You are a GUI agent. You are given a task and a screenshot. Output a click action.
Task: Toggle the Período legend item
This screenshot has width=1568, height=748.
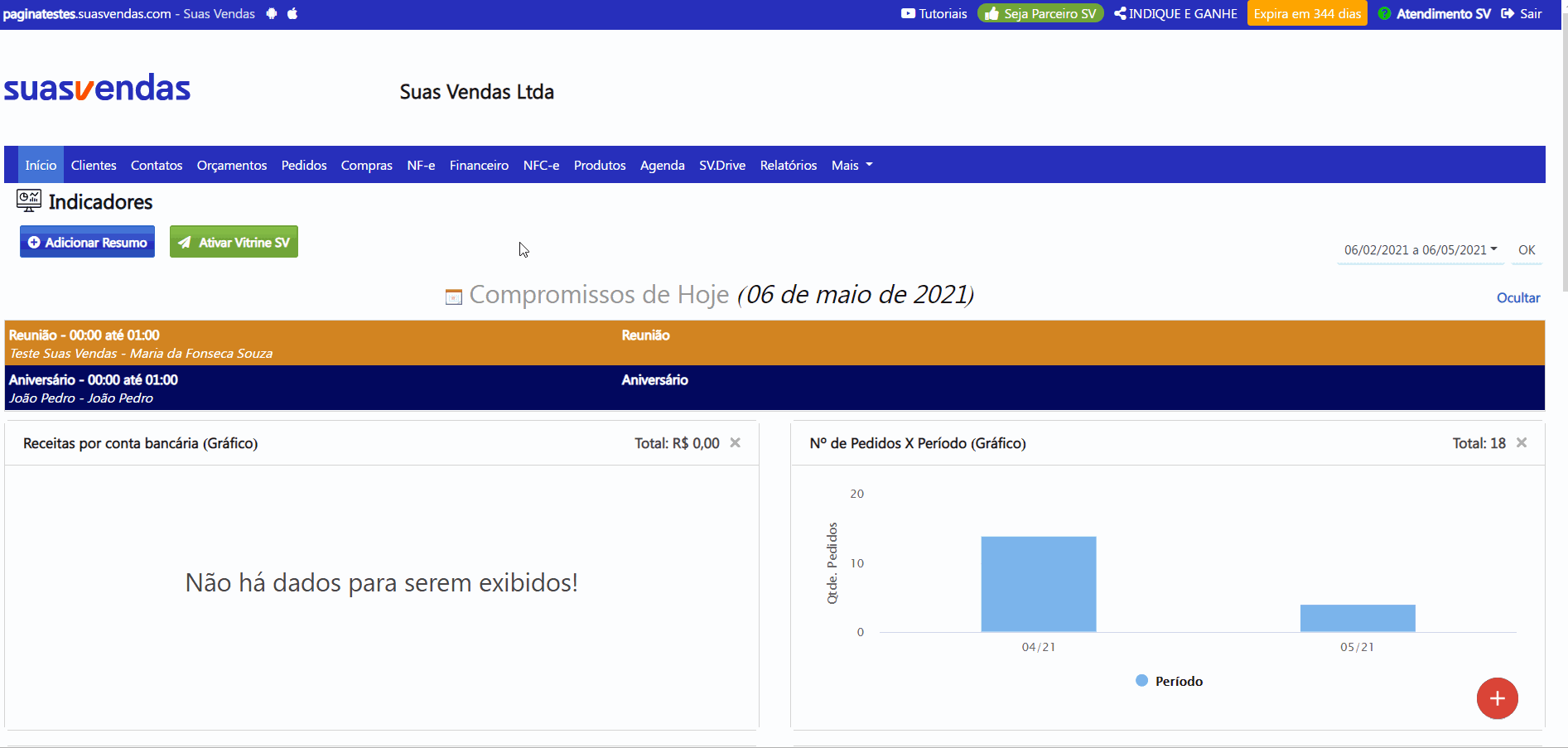1169,681
